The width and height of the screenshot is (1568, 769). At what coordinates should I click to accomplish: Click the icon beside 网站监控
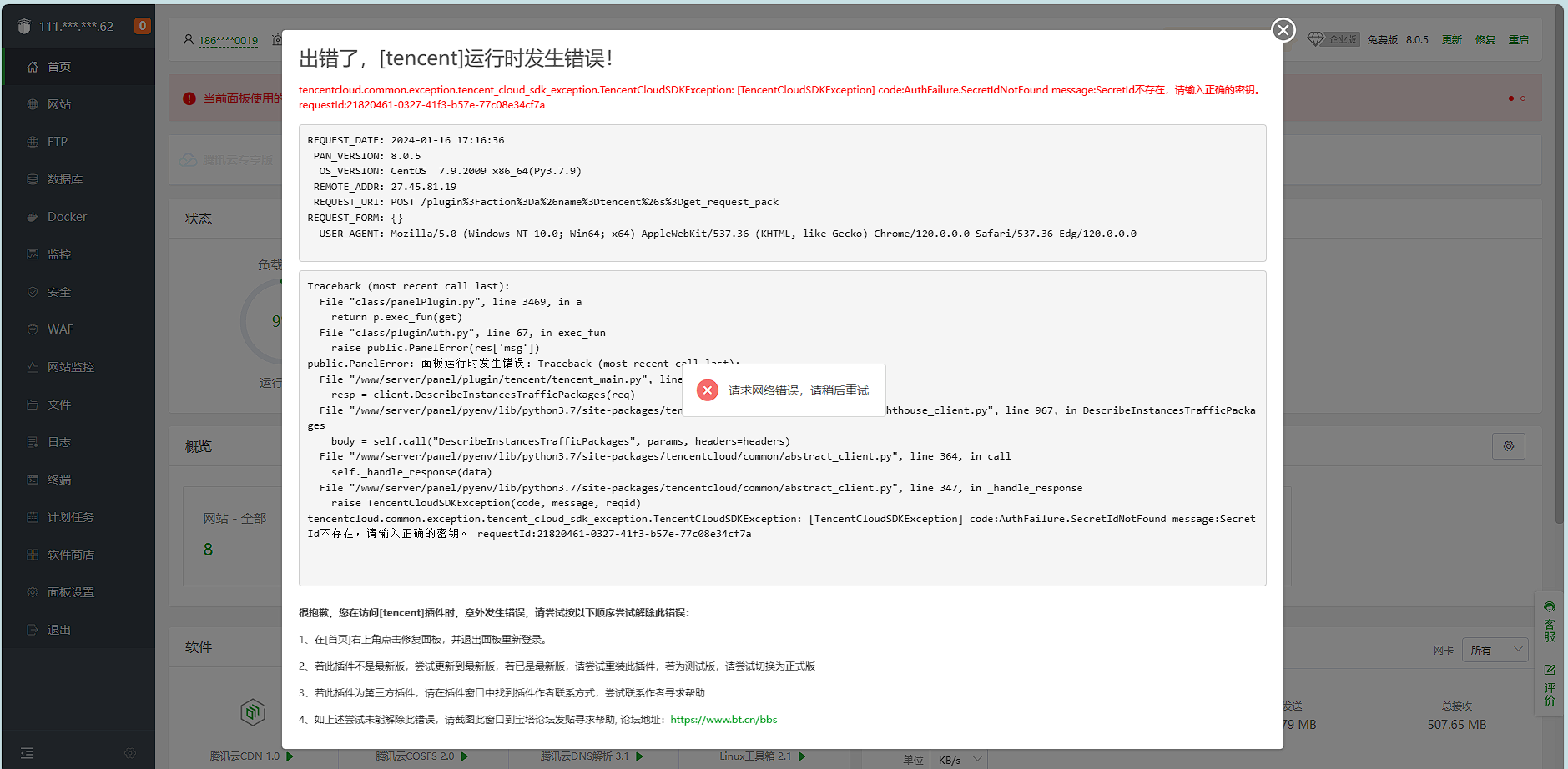point(33,367)
